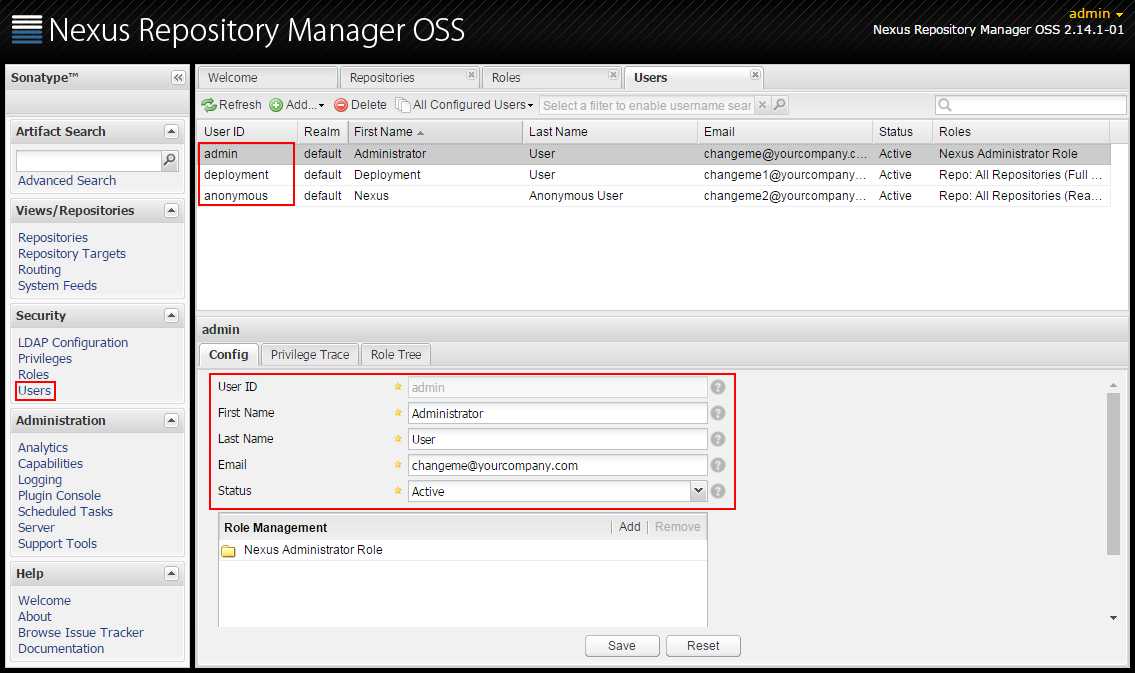Clear the username filter with X icon

click(x=762, y=105)
